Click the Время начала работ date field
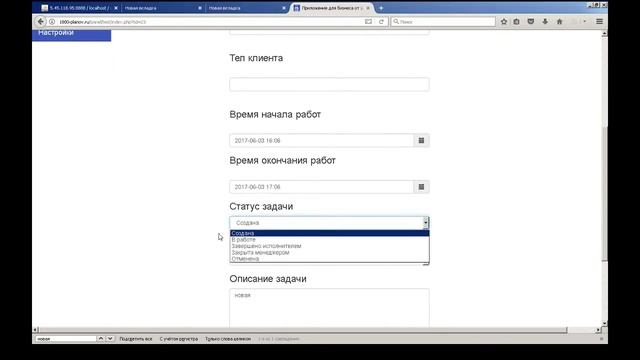Screen dimensions: 640x360 pyautogui.click(x=322, y=140)
